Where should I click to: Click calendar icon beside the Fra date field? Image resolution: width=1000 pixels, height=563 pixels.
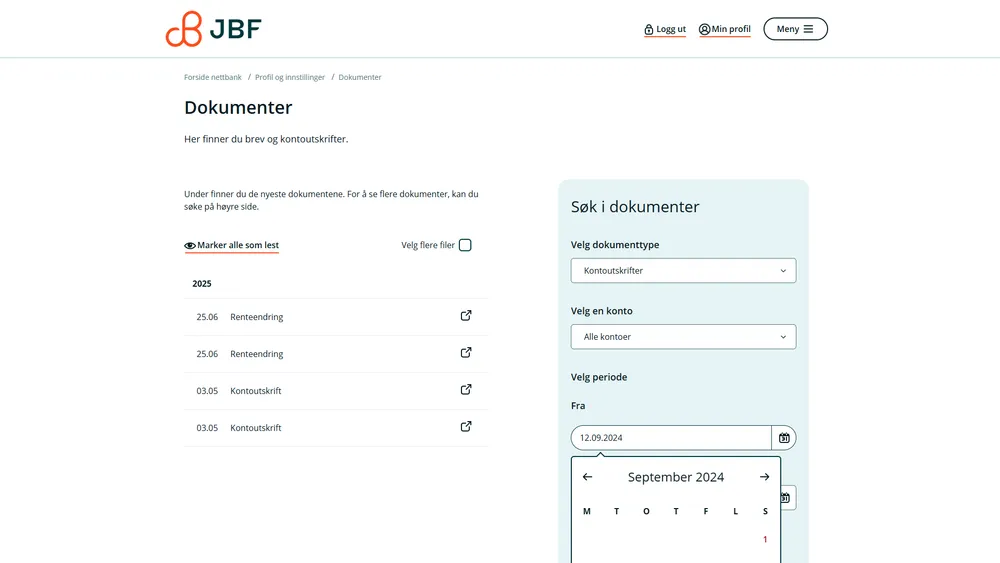point(784,438)
